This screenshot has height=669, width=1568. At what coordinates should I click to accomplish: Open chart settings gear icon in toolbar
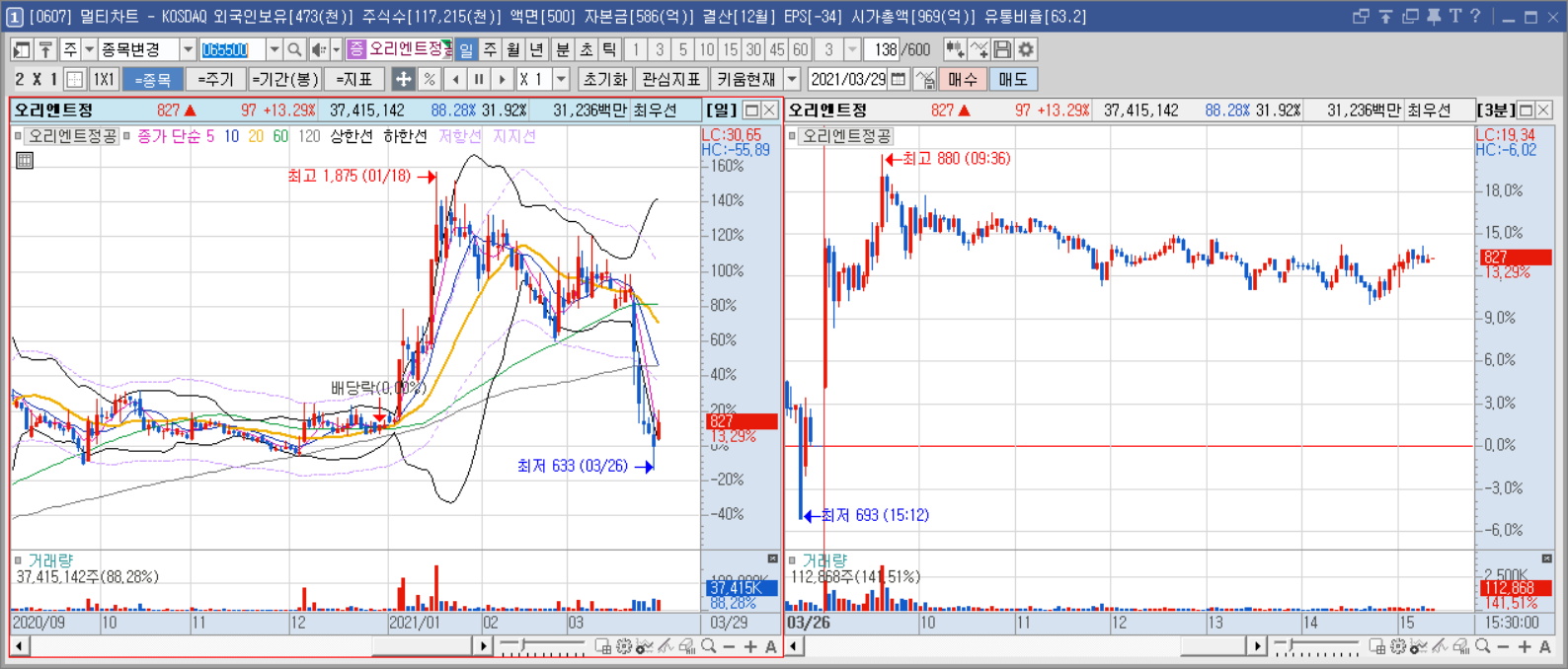coord(1026,49)
